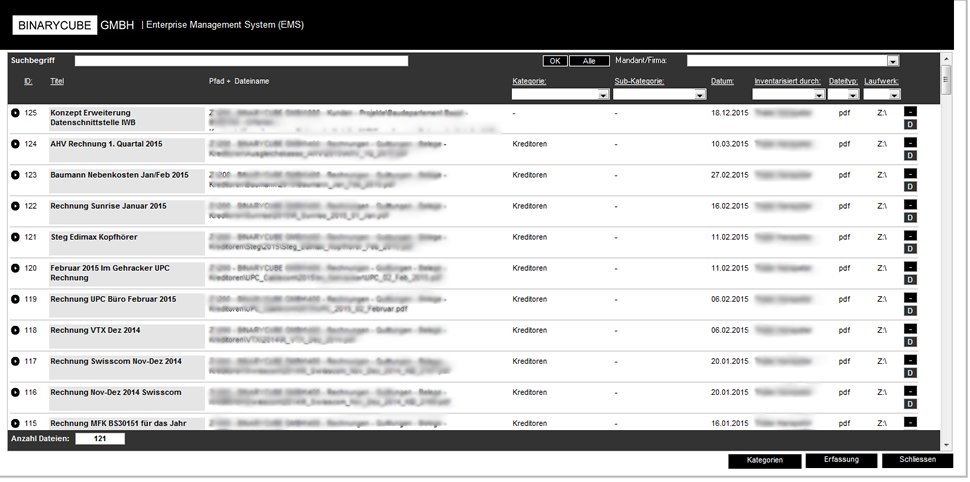Expand the Sub-Kategorie filter dropdown
The width and height of the screenshot is (970, 482).
[x=700, y=95]
